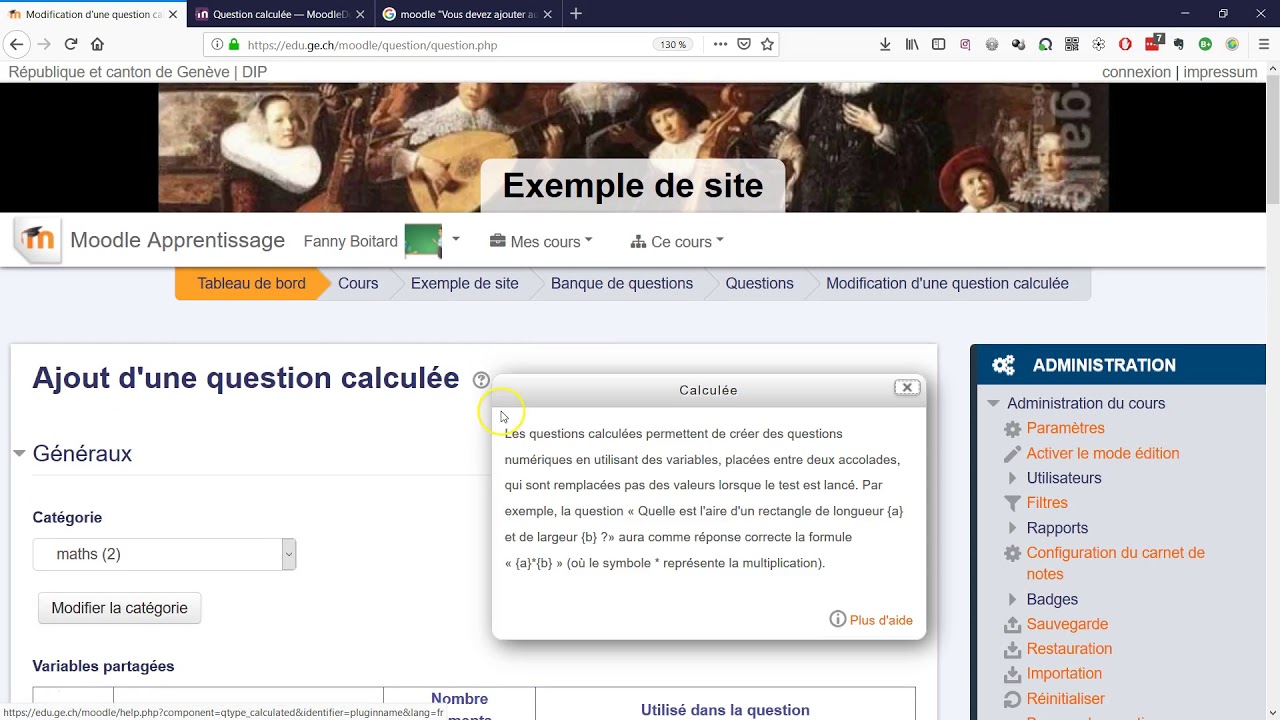Image resolution: width=1280 pixels, height=720 pixels.
Task: Click pencil icon for Activer le mode édition
Action: (1012, 454)
